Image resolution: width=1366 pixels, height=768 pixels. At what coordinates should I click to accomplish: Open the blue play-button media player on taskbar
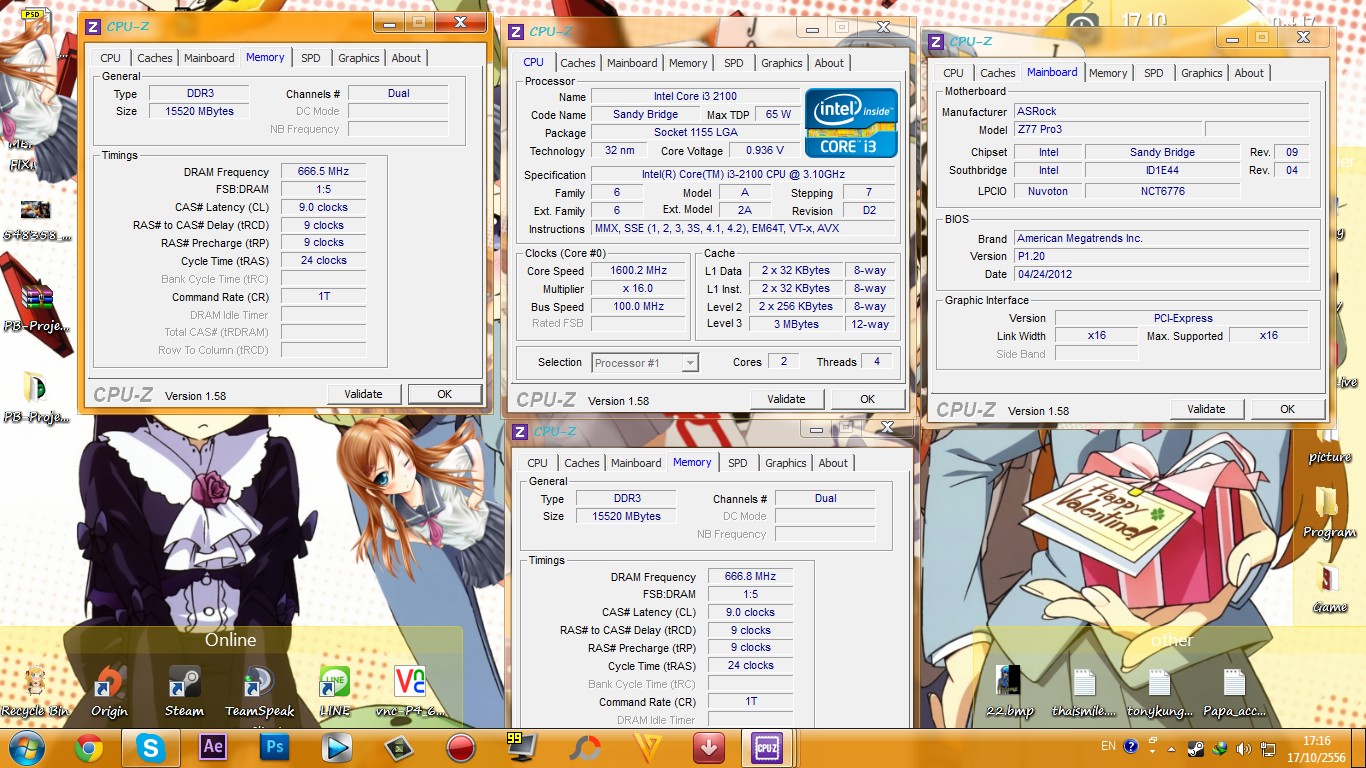(x=337, y=747)
